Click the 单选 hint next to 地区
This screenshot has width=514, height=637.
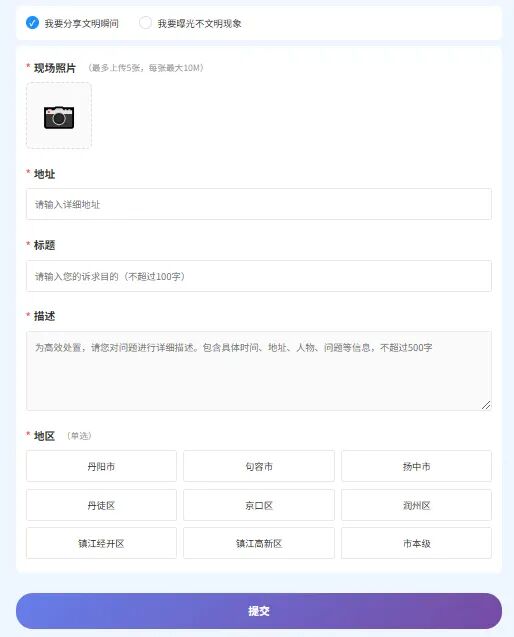pos(79,436)
